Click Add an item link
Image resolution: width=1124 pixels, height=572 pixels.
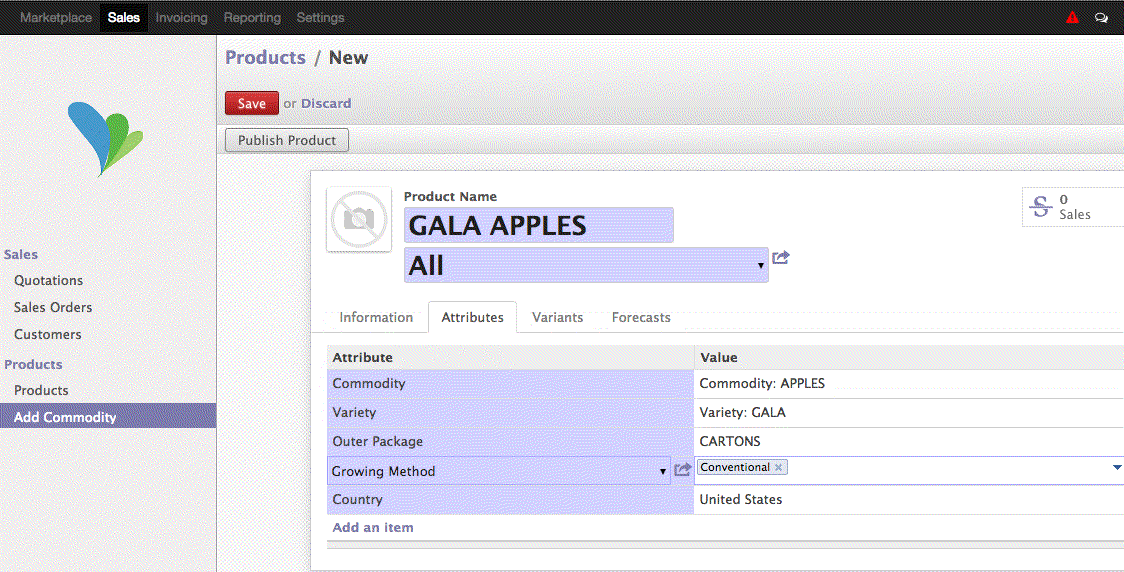click(x=373, y=527)
